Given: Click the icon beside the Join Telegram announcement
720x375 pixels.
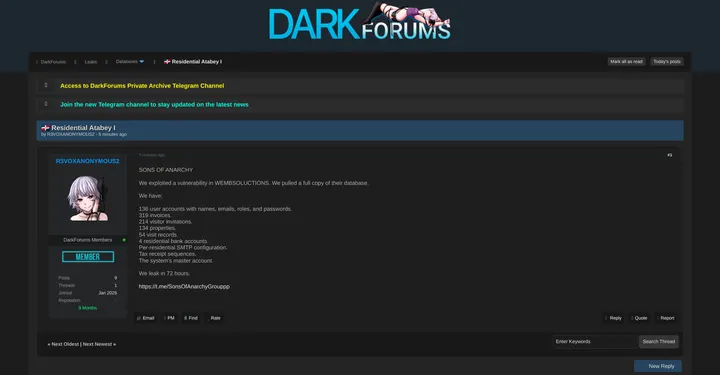Looking at the screenshot, I should [46, 104].
